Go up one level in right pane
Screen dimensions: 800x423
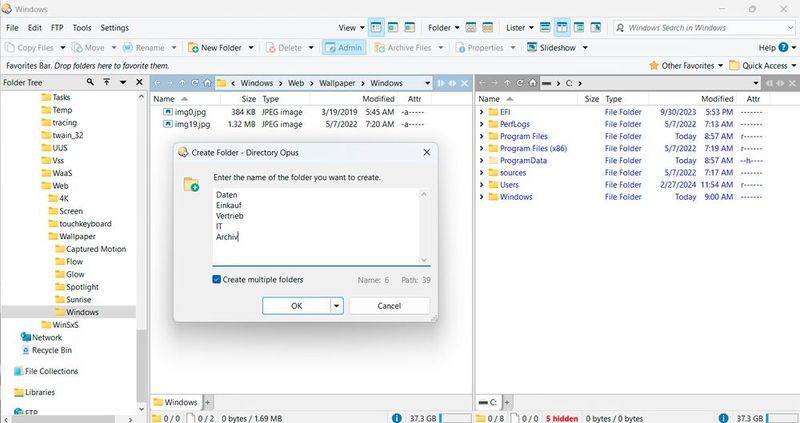point(507,83)
